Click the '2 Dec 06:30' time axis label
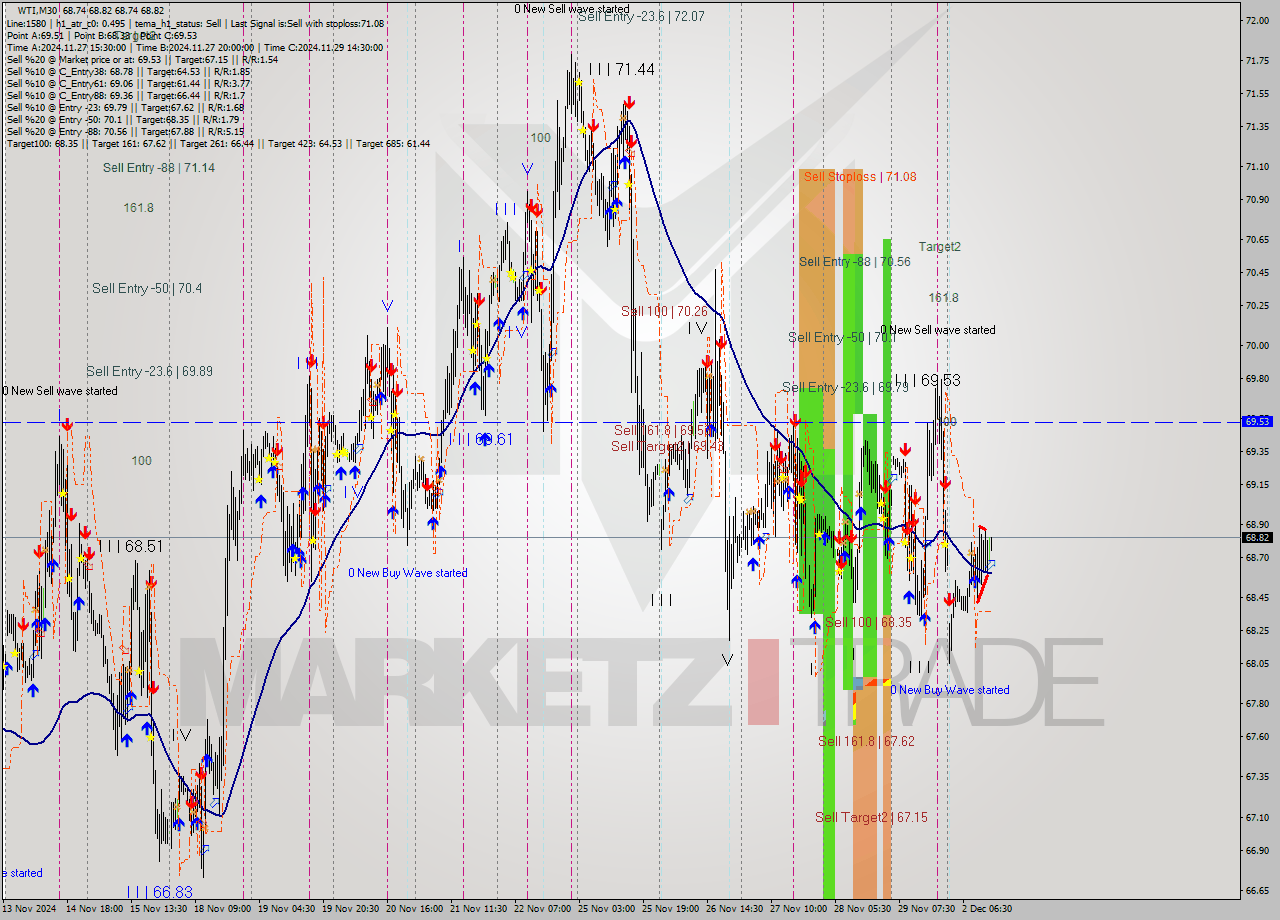Image resolution: width=1280 pixels, height=920 pixels. coord(988,909)
